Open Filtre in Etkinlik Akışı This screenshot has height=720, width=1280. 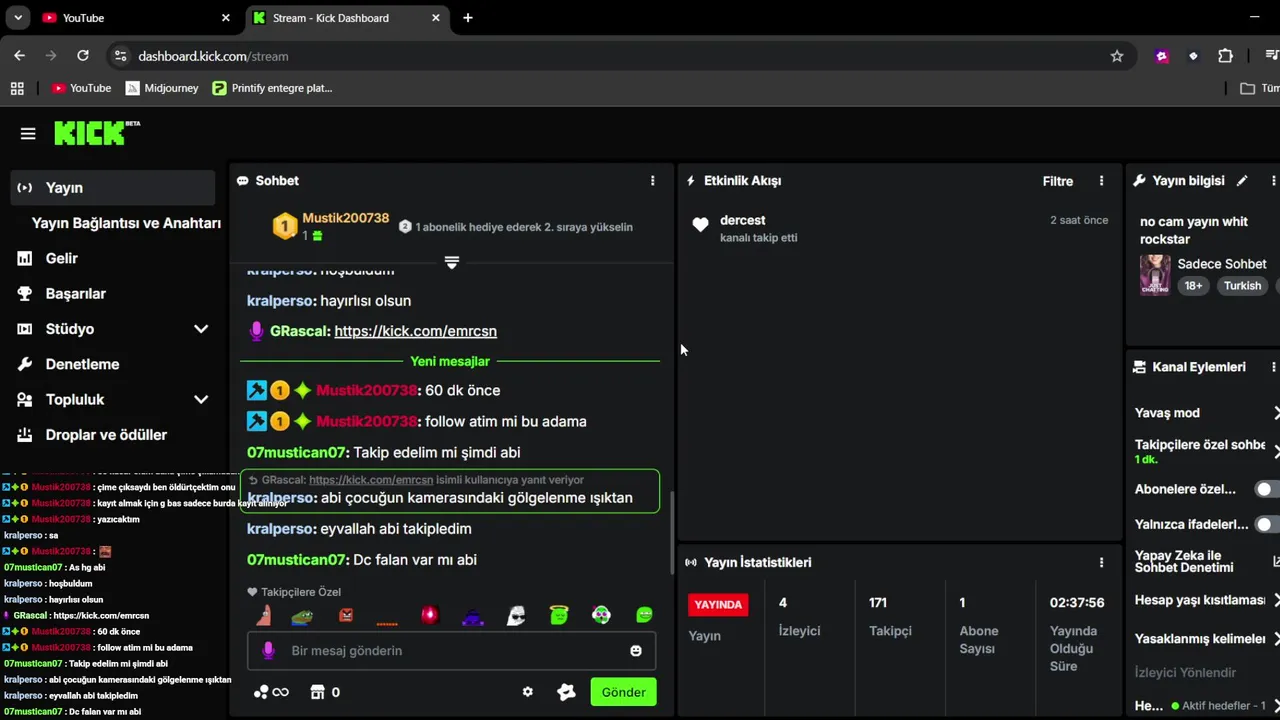1058,181
